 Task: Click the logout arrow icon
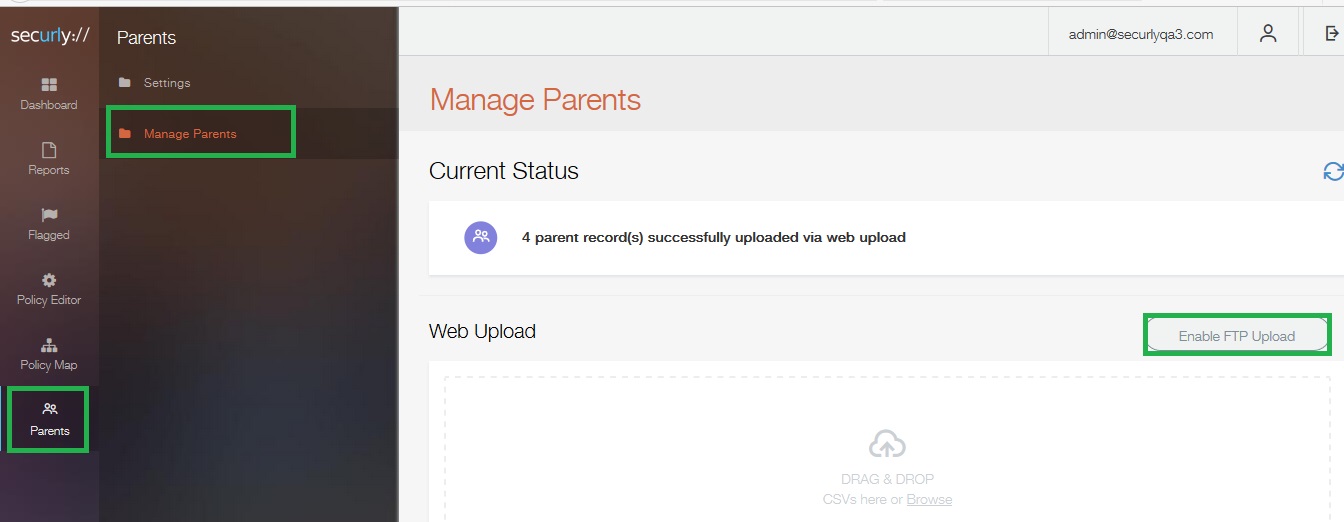(1332, 33)
